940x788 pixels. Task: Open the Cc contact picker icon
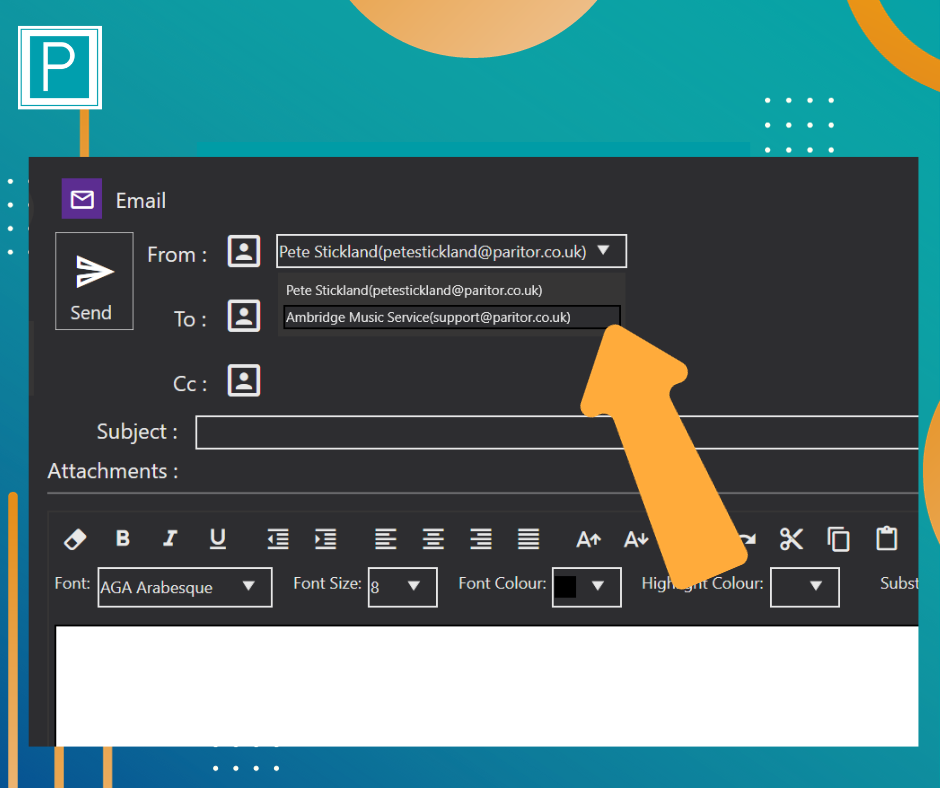click(244, 380)
